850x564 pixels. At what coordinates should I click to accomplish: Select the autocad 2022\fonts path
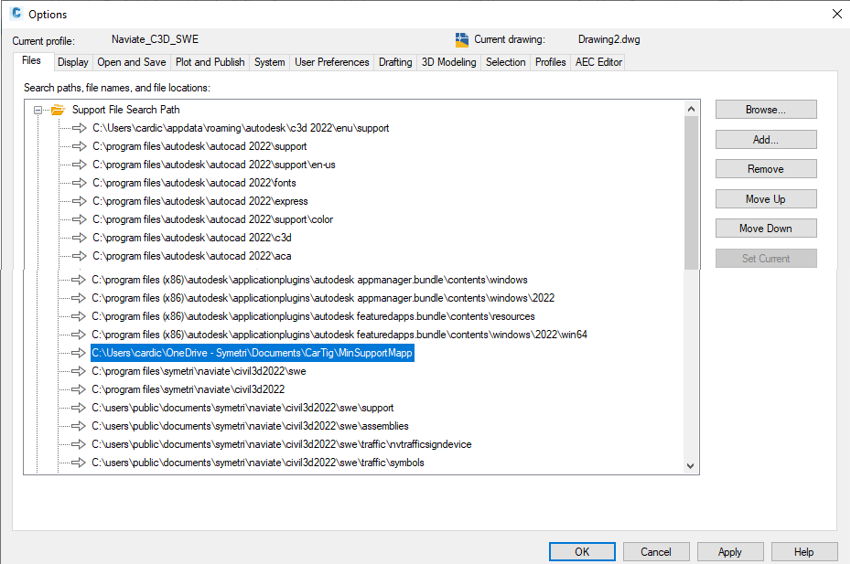[194, 183]
